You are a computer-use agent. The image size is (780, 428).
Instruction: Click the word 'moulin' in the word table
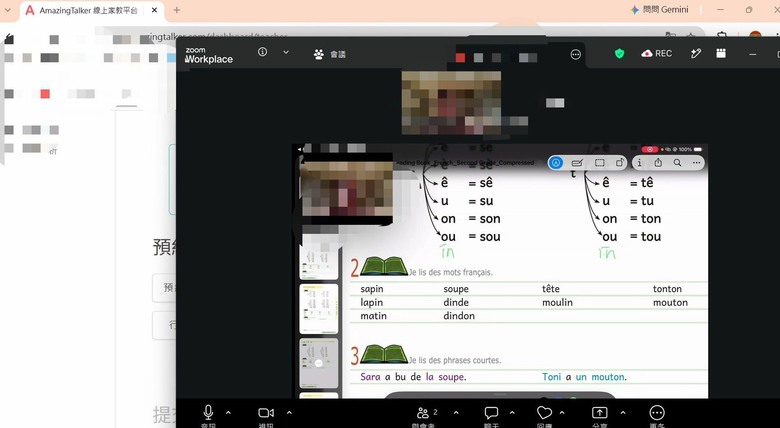[558, 303]
